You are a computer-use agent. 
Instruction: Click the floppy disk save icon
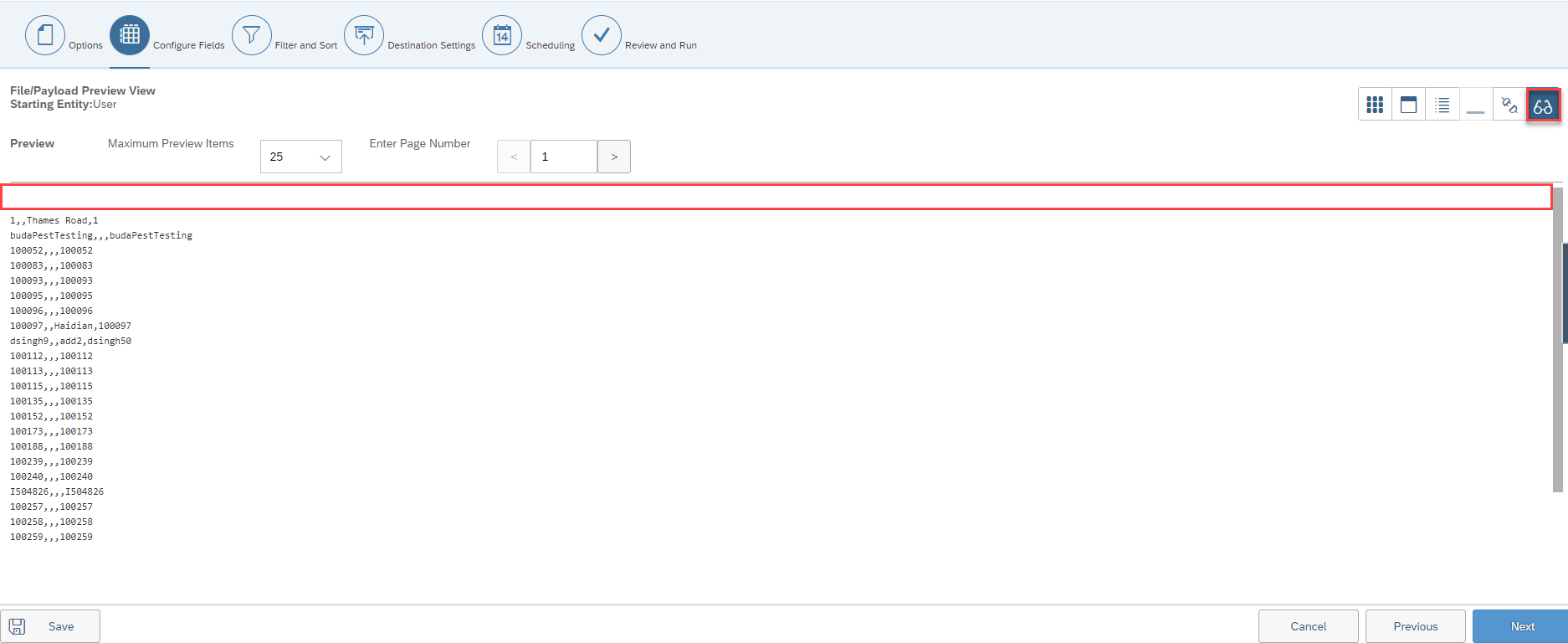pyautogui.click(x=18, y=626)
